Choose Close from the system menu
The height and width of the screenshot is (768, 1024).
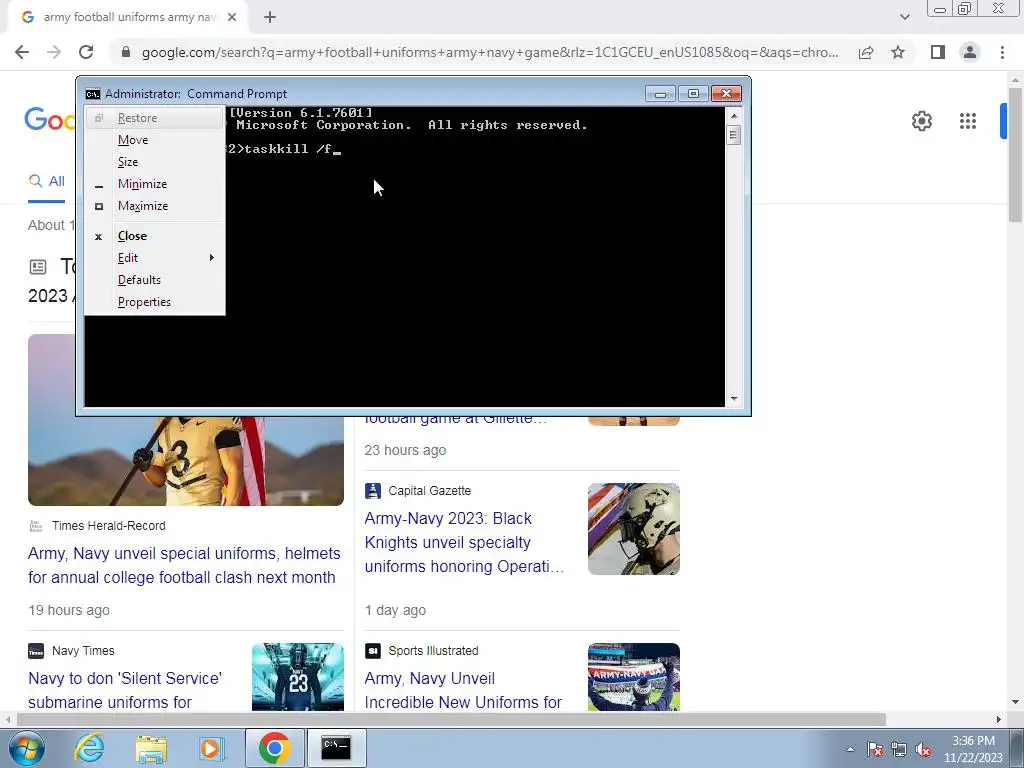(155, 236)
